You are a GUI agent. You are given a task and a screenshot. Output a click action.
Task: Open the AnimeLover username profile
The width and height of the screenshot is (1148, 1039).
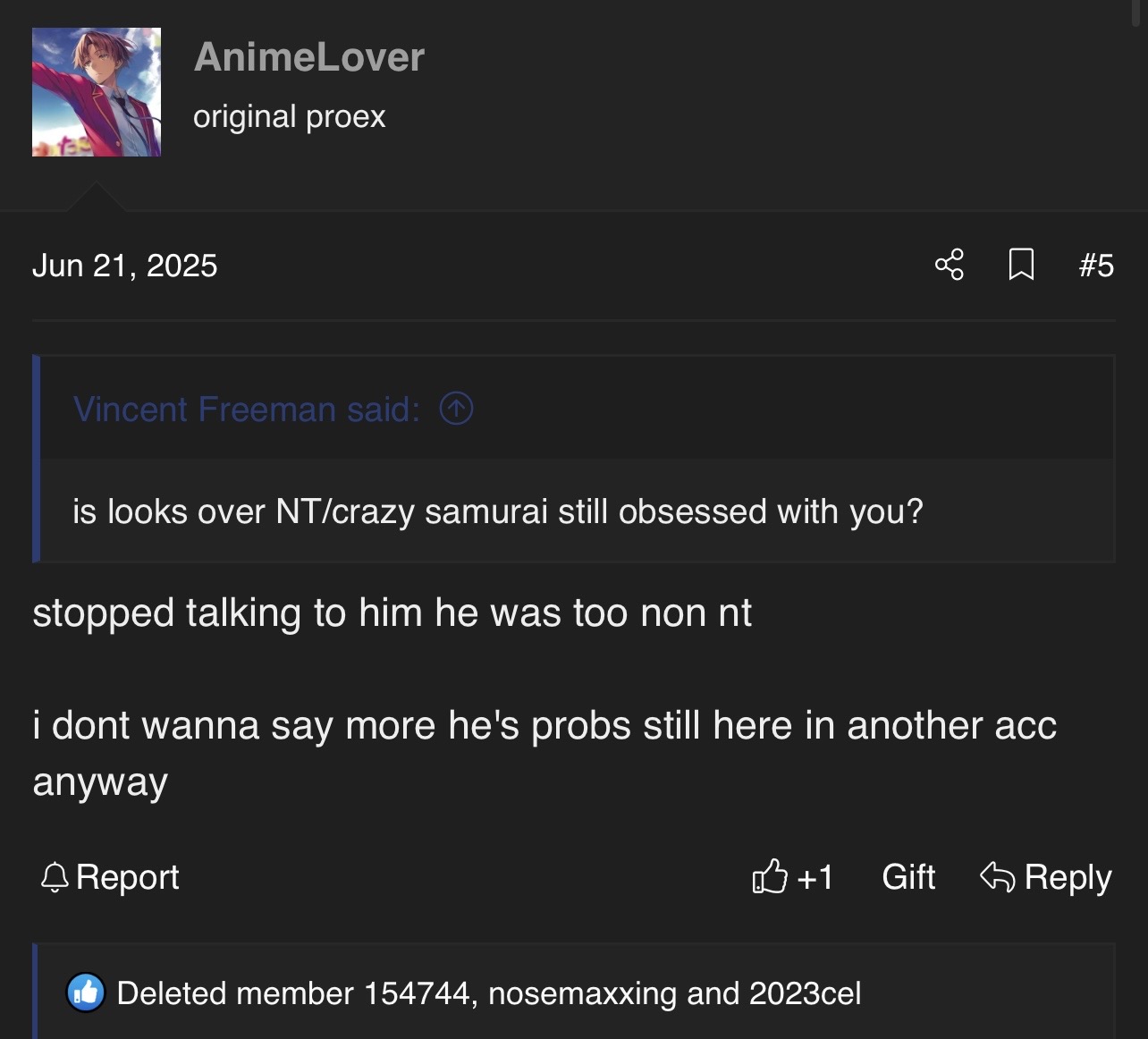[308, 57]
